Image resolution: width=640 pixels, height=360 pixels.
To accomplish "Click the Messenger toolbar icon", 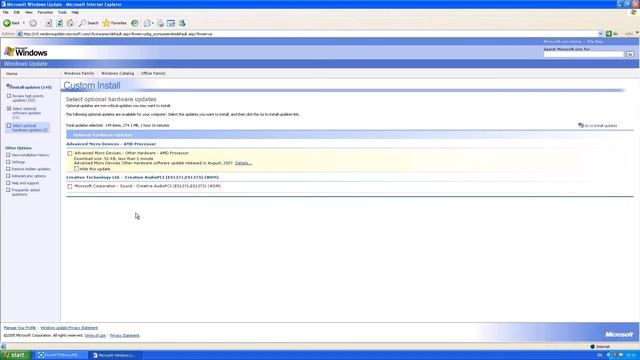I will pos(182,23).
